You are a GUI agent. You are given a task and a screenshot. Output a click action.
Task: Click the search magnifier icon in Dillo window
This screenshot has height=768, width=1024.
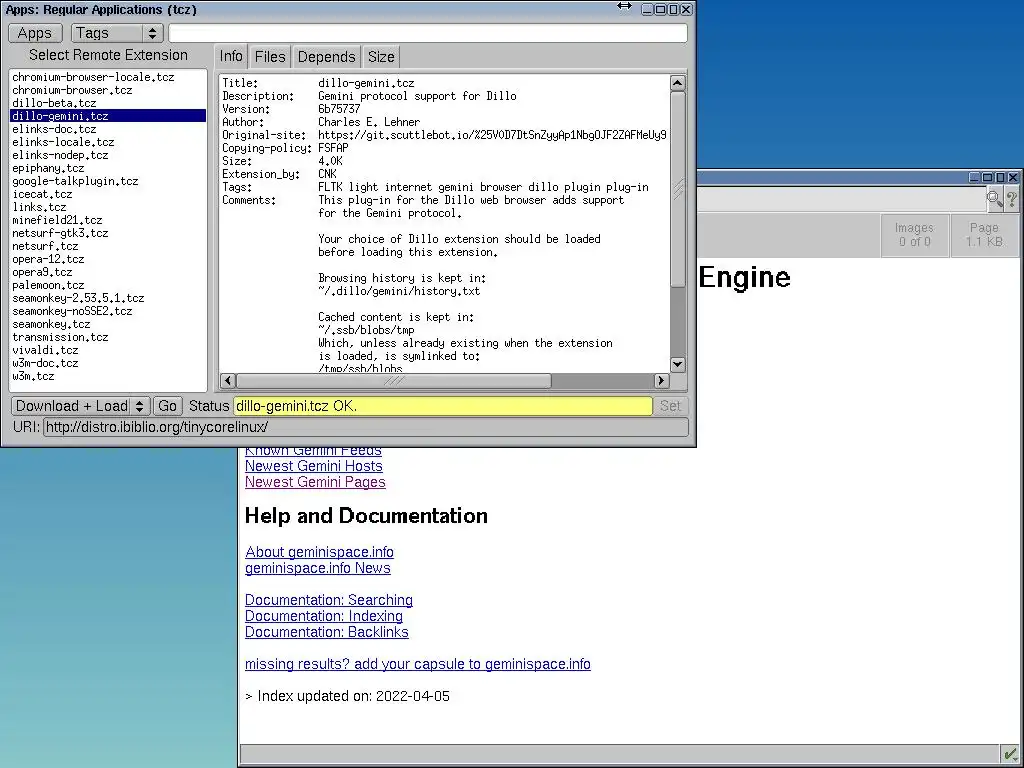click(994, 199)
